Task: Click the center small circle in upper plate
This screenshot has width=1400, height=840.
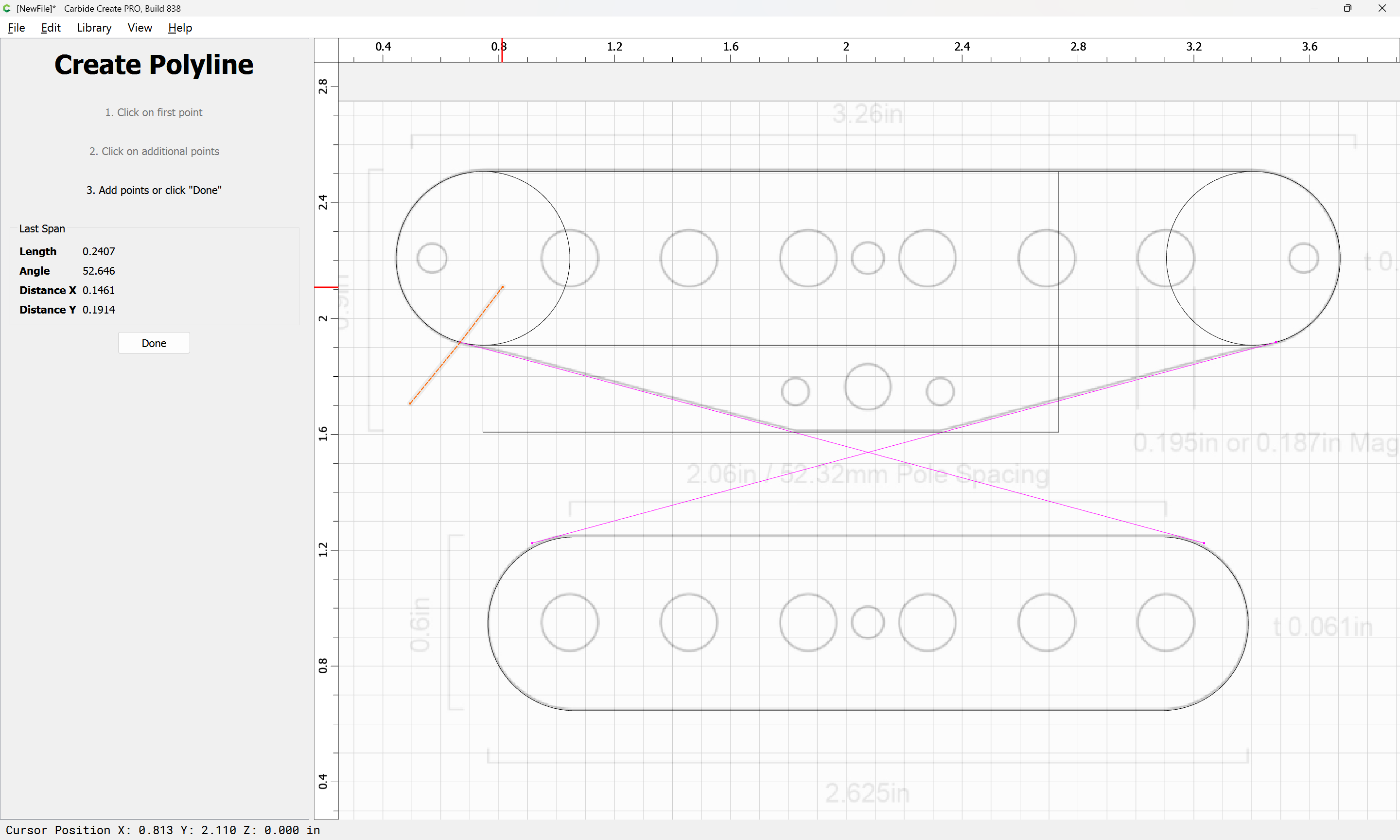Action: point(868,258)
